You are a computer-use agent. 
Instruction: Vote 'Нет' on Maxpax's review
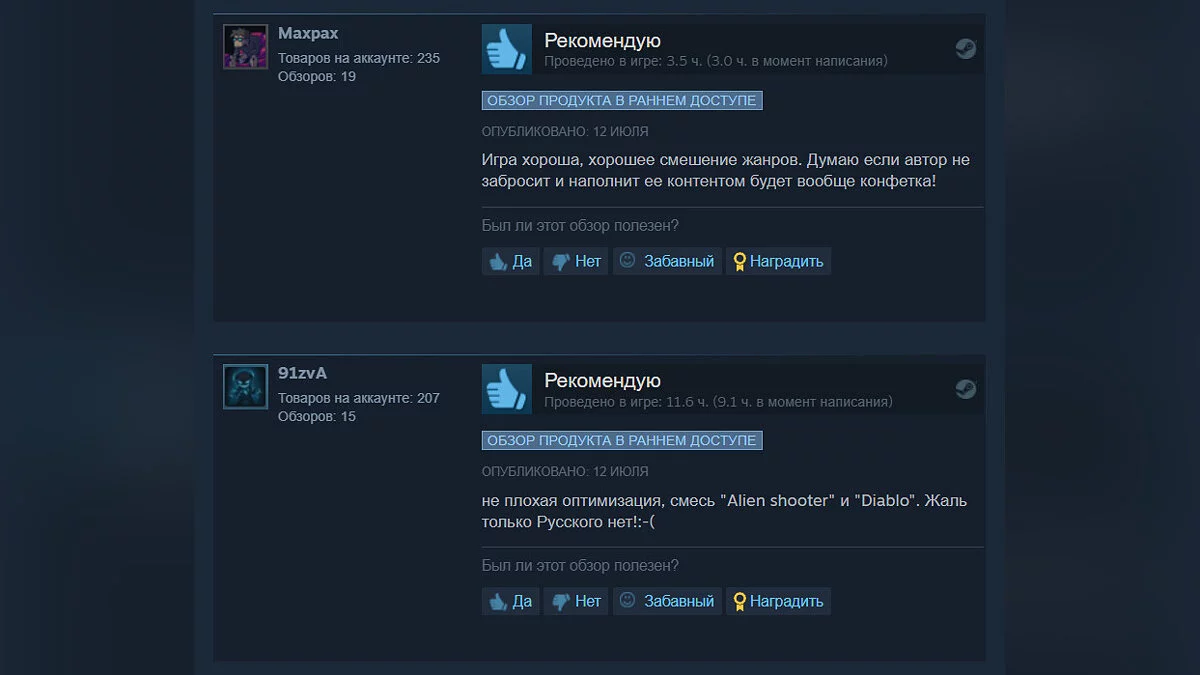pyautogui.click(x=576, y=261)
